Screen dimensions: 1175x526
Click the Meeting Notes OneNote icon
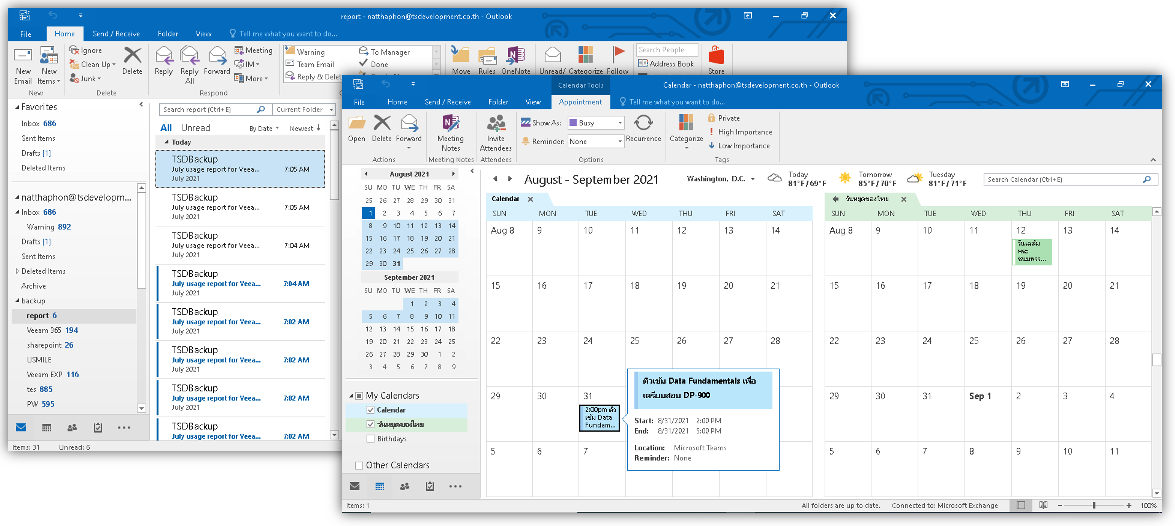pyautogui.click(x=450, y=133)
